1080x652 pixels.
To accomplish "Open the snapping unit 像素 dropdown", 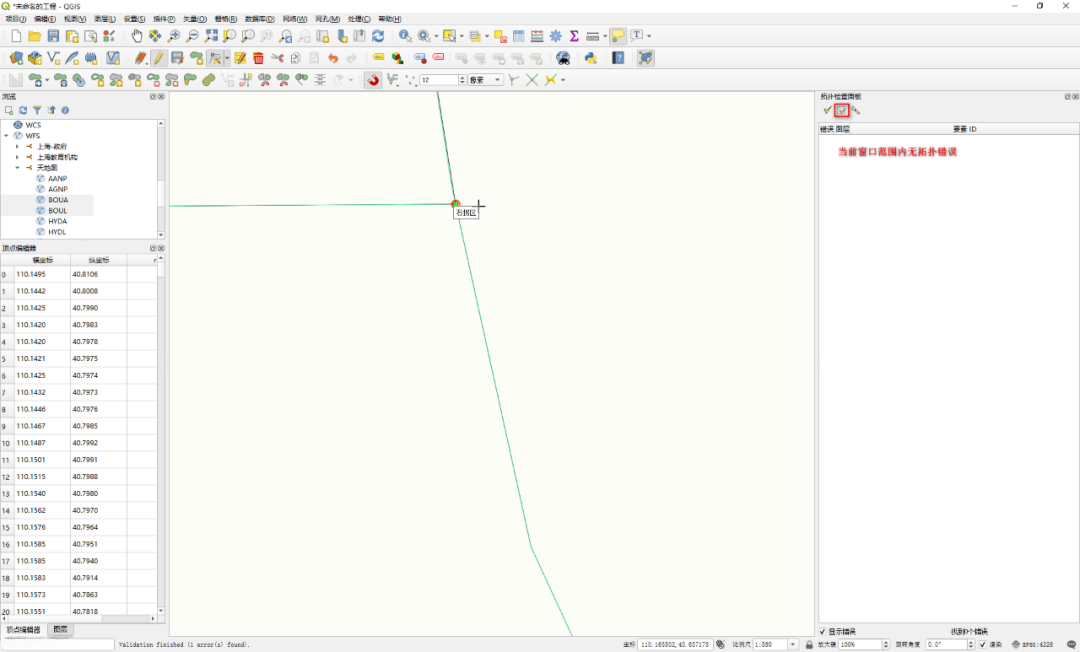I will 485,80.
